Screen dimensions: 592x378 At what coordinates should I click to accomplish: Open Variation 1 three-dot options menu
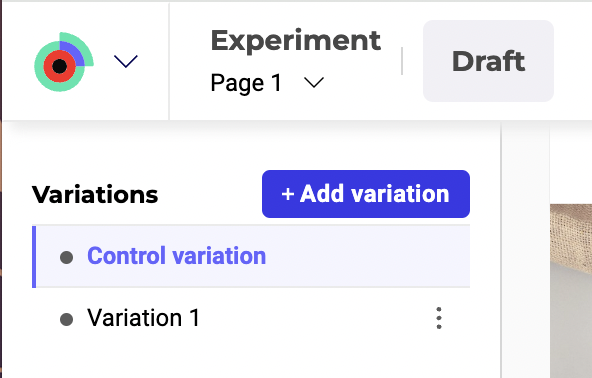[x=439, y=318]
